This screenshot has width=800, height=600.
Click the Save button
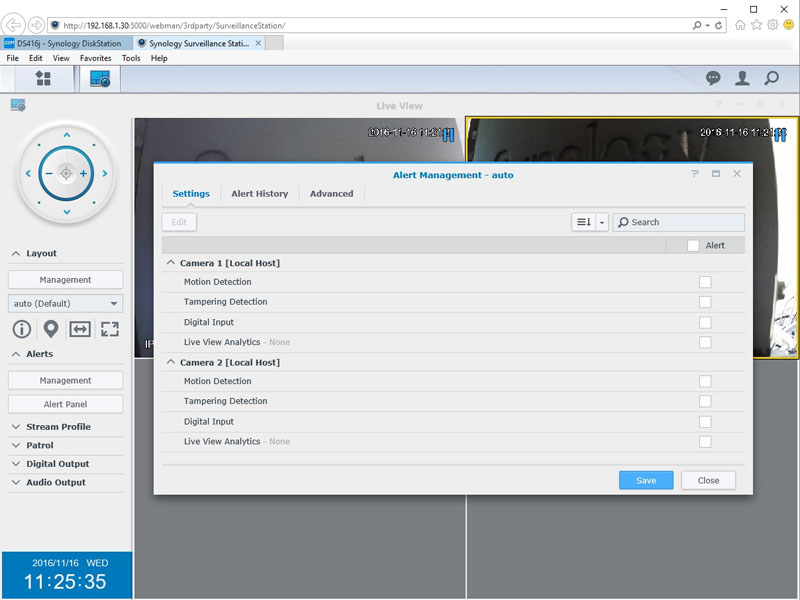click(646, 481)
